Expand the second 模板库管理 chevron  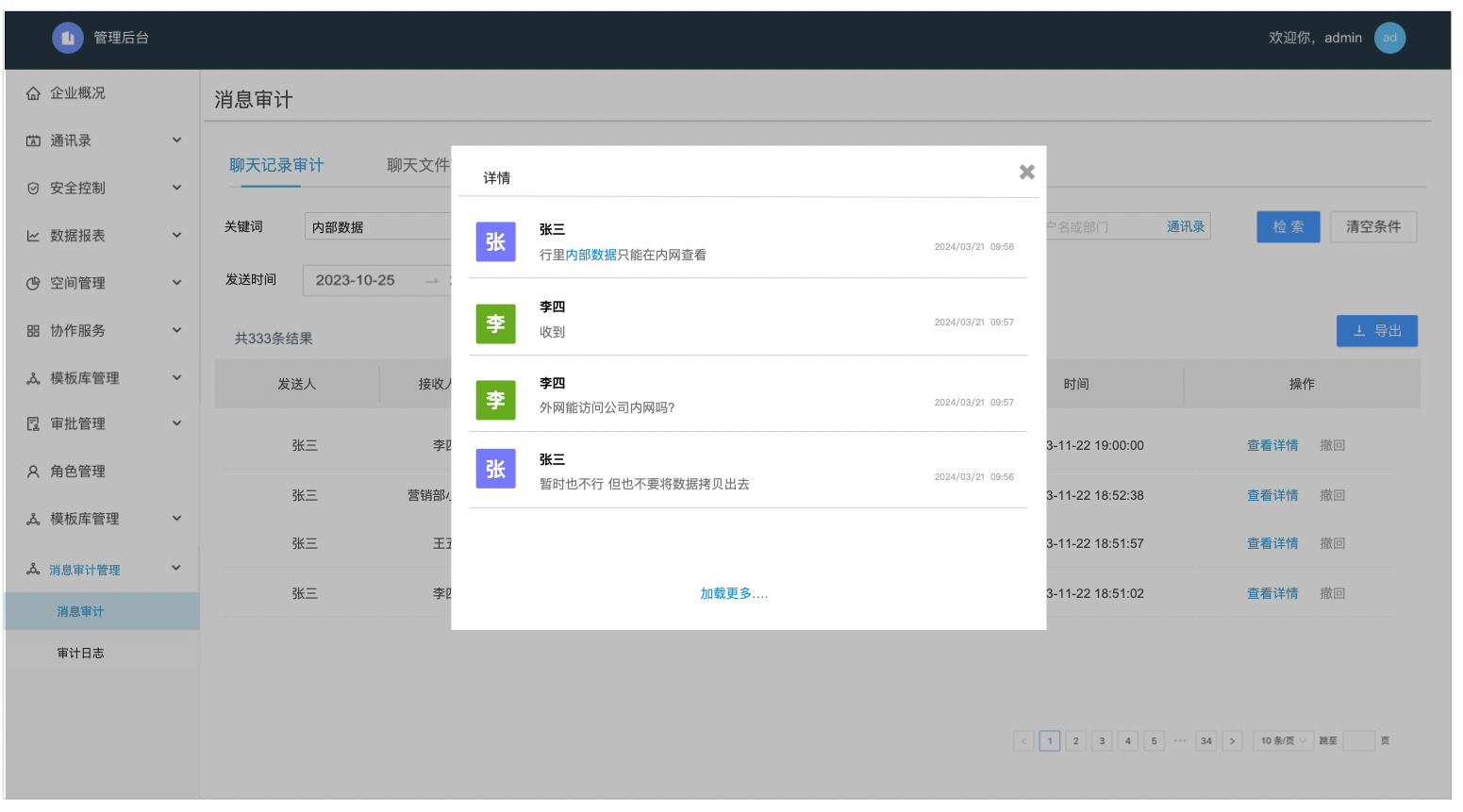[176, 518]
